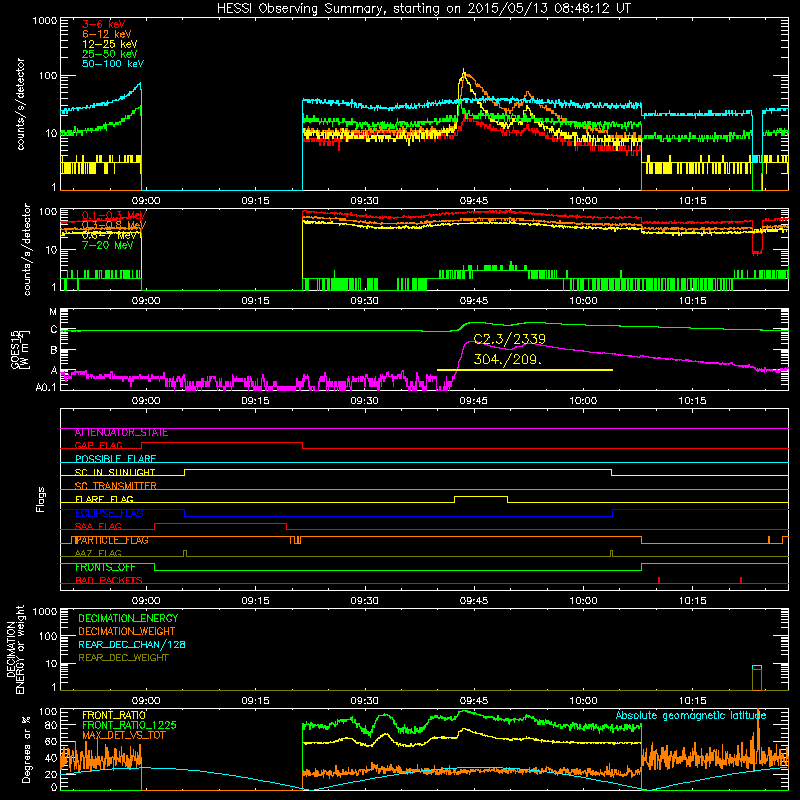This screenshot has height=800, width=800.
Task: Click the 'C2.3/2339' flare annotation
Action: [510, 339]
